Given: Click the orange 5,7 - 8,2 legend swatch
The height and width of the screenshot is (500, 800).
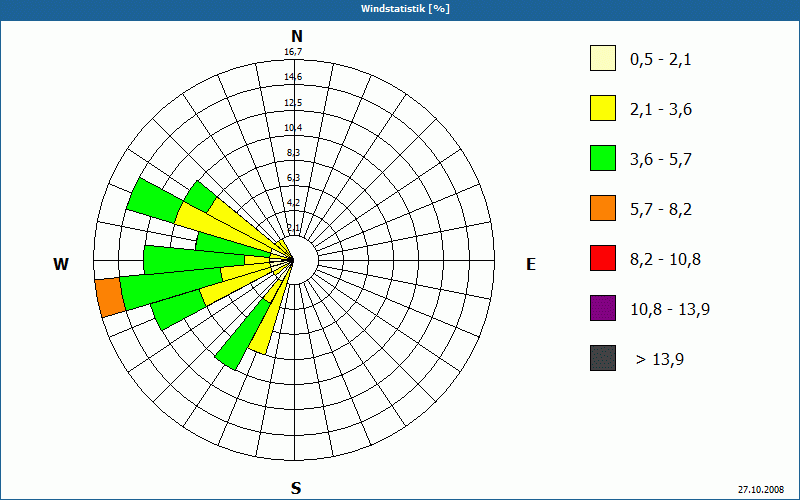Looking at the screenshot, I should tap(603, 208).
